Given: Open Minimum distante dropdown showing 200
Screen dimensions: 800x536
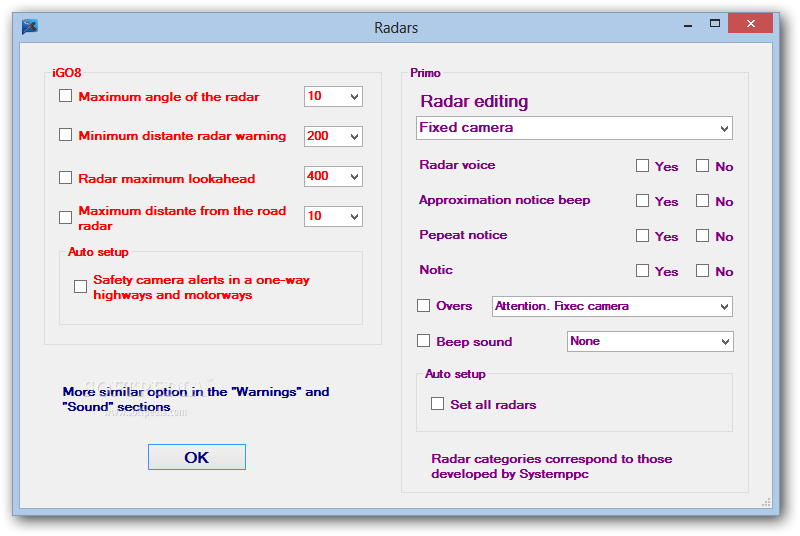Looking at the screenshot, I should pos(333,136).
